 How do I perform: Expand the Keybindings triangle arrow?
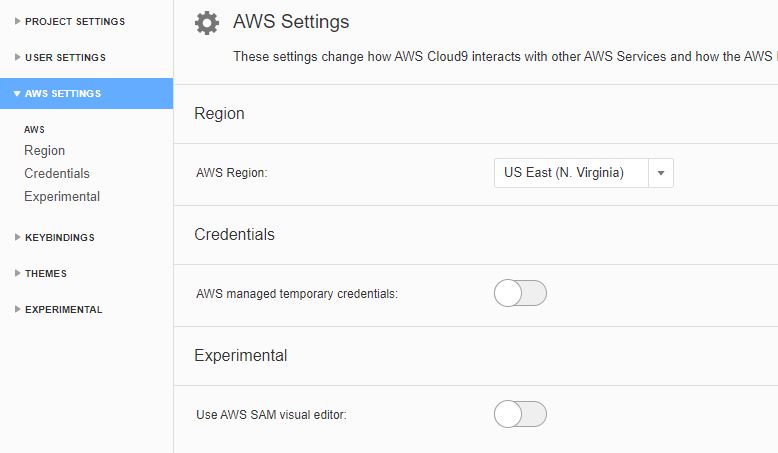[17, 237]
